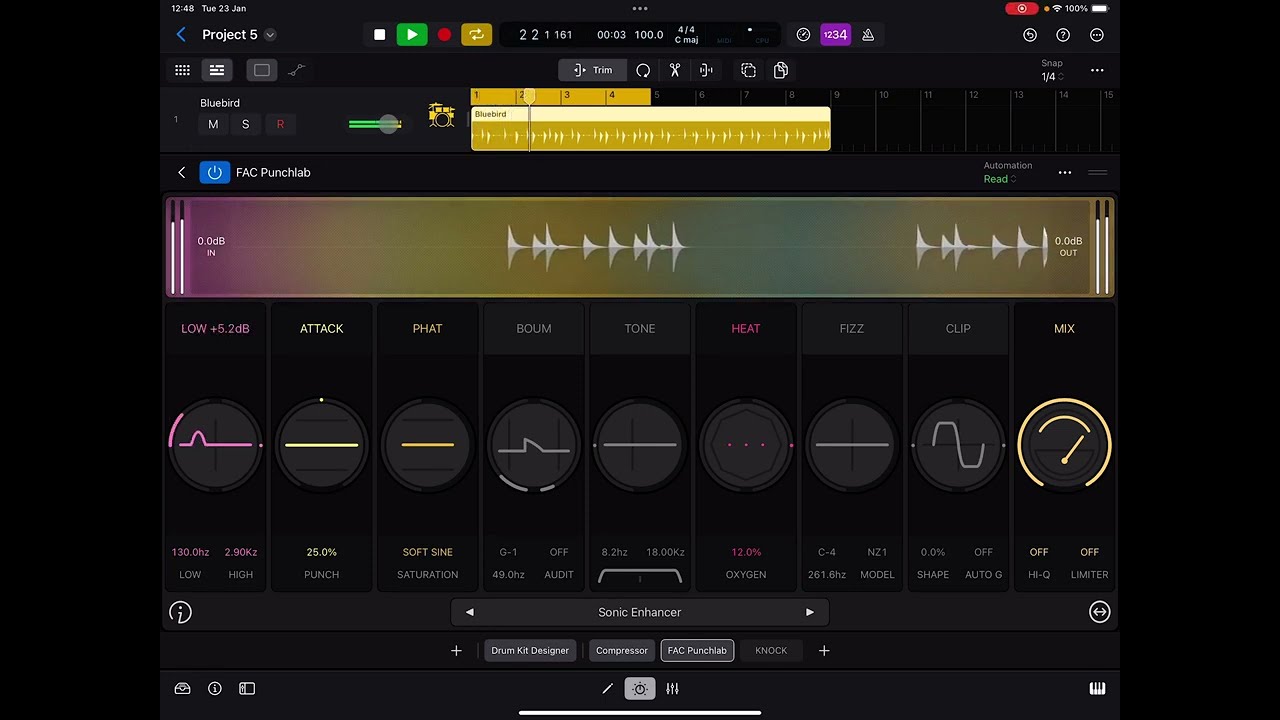Go back from Project 5
1280x720 pixels.
point(181,35)
